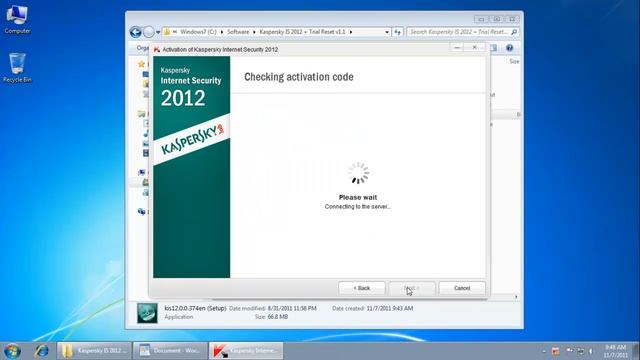Toggle the Explorer preview pane icon
Image resolution: width=640 pixels, height=360 pixels.
(493, 48)
